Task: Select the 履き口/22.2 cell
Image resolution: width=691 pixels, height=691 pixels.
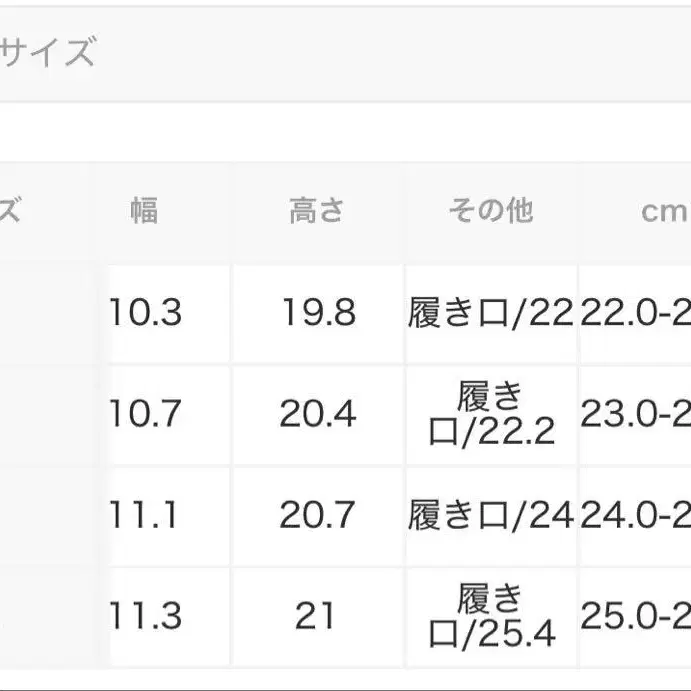Action: pos(491,414)
